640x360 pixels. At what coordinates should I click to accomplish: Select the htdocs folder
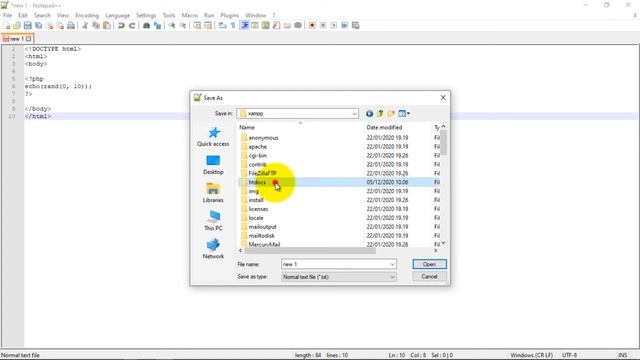(x=257, y=182)
